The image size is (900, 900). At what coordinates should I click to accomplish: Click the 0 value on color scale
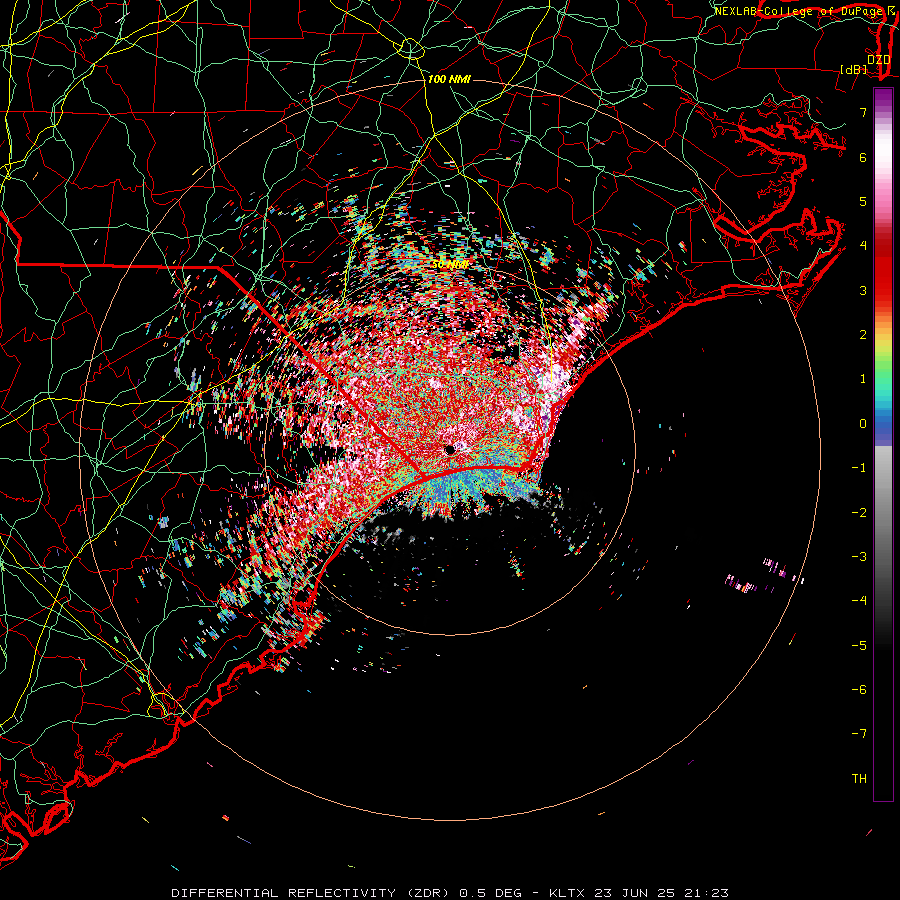click(863, 424)
